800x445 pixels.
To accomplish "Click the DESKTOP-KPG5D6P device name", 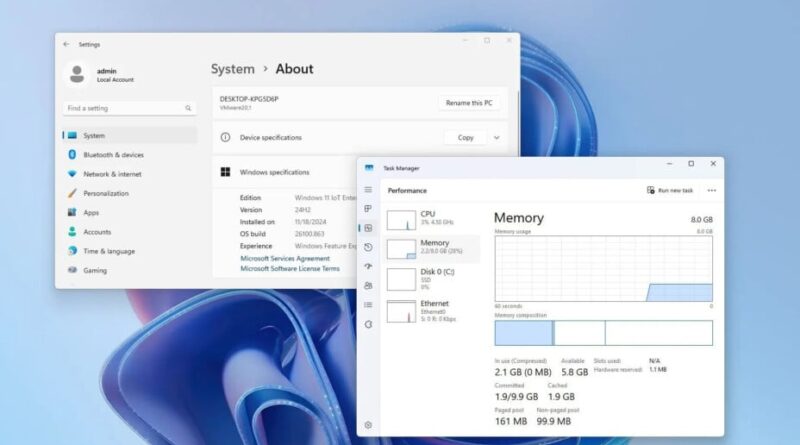I will [249, 99].
